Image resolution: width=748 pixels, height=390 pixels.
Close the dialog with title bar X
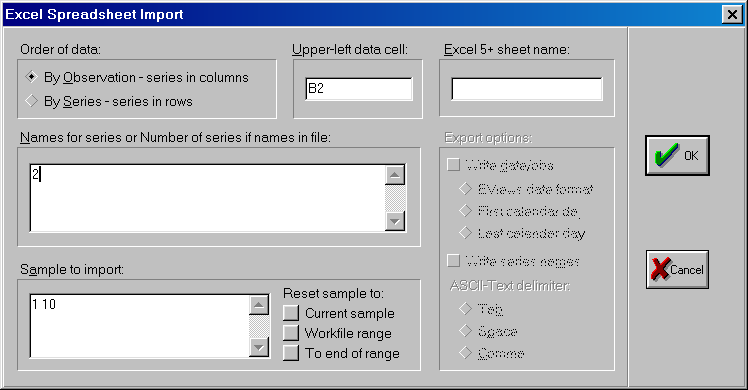(732, 14)
